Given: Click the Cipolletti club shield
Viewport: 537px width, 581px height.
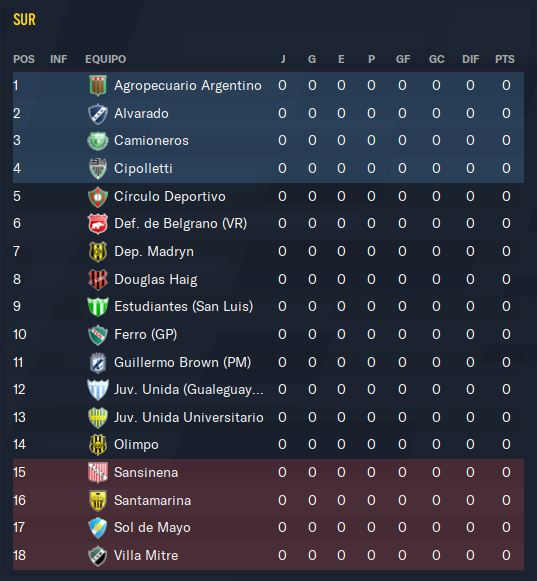Looking at the screenshot, I should [x=98, y=169].
